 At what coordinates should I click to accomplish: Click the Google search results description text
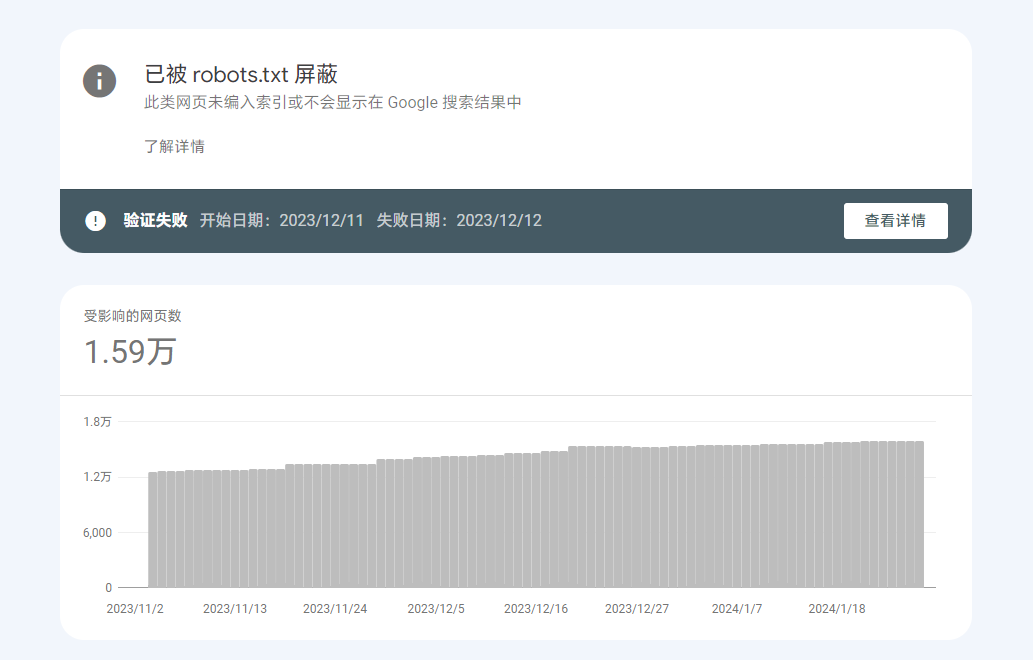tap(333, 102)
